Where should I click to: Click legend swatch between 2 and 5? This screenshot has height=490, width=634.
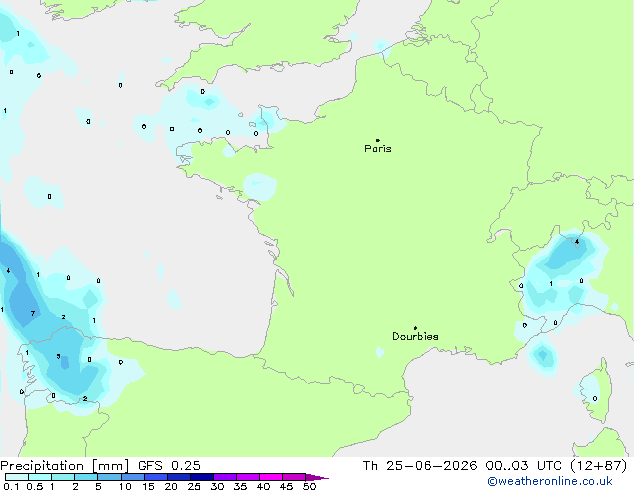(x=87, y=477)
